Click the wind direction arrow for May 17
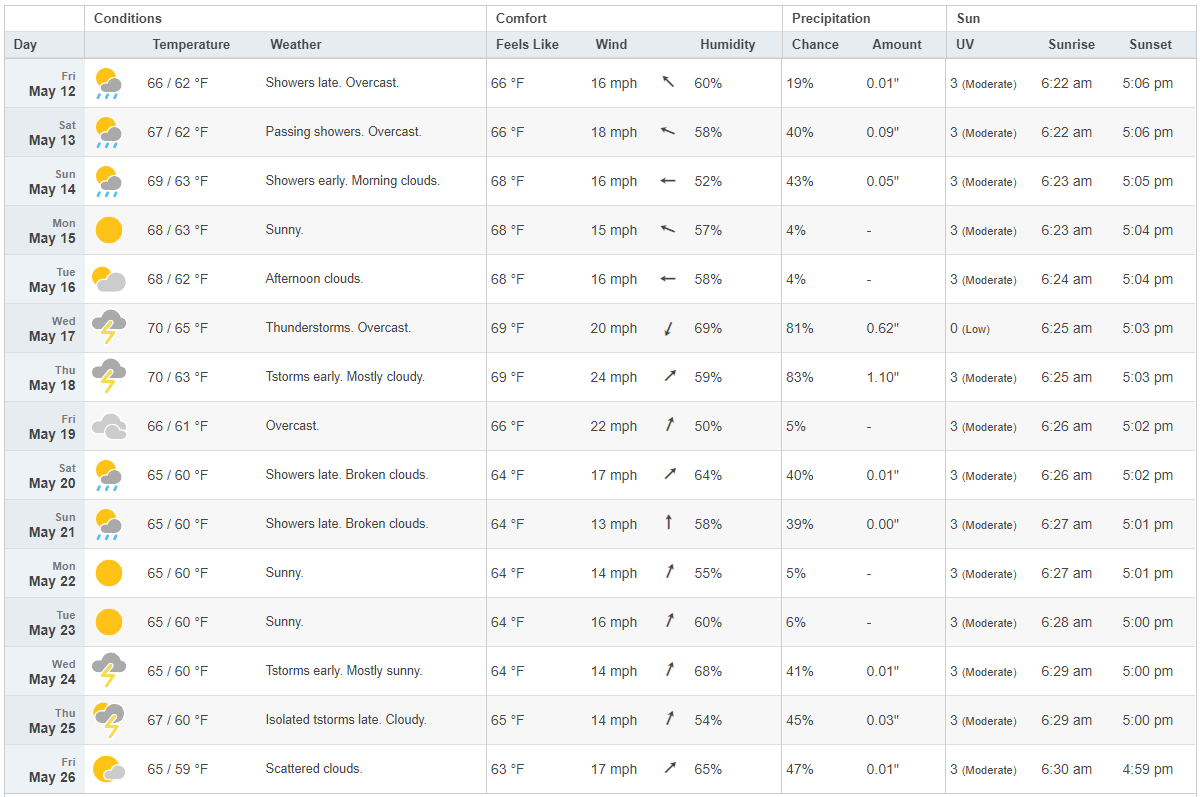The width and height of the screenshot is (1200, 797). (668, 328)
